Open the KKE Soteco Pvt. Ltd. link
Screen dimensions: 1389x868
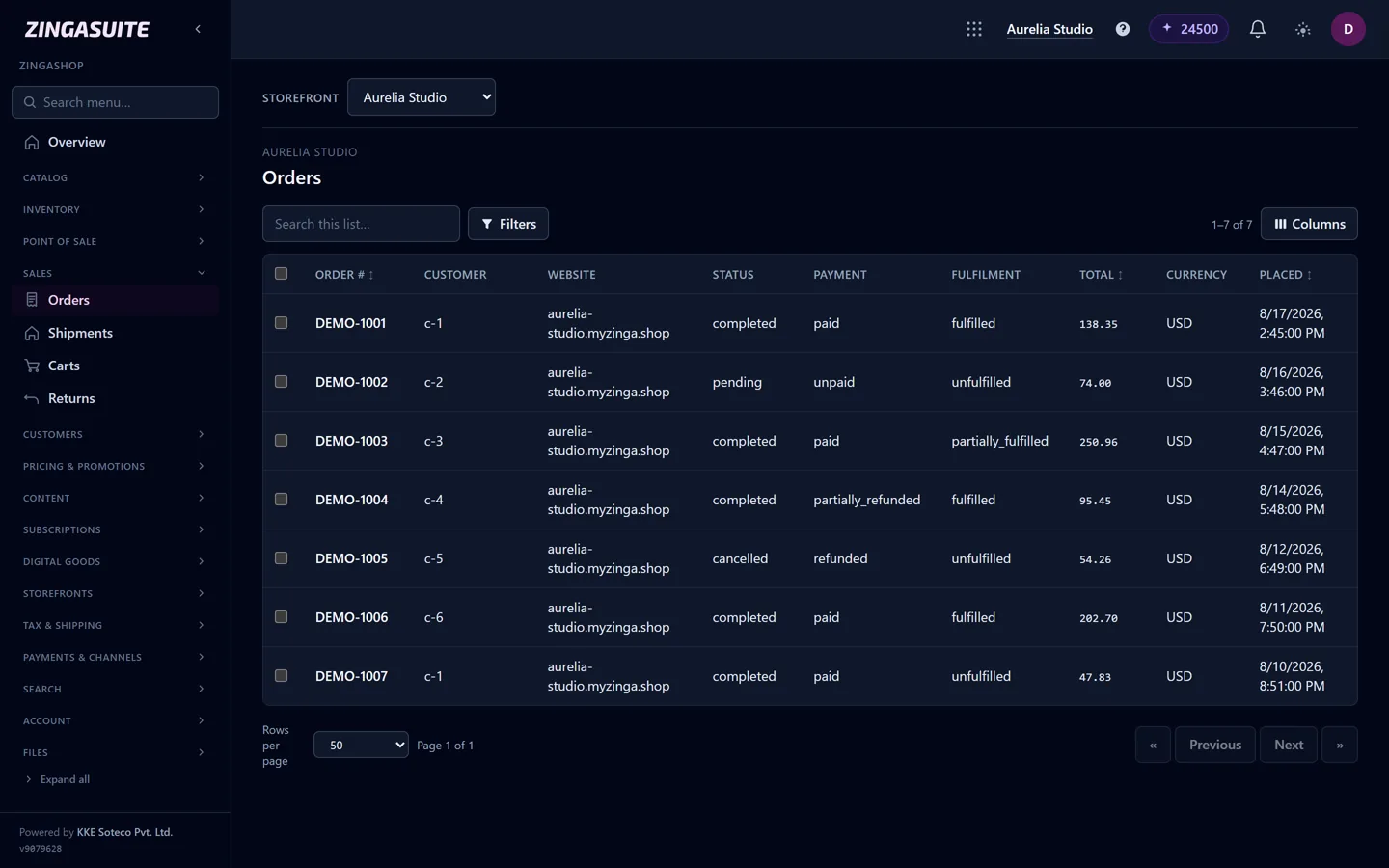[124, 832]
